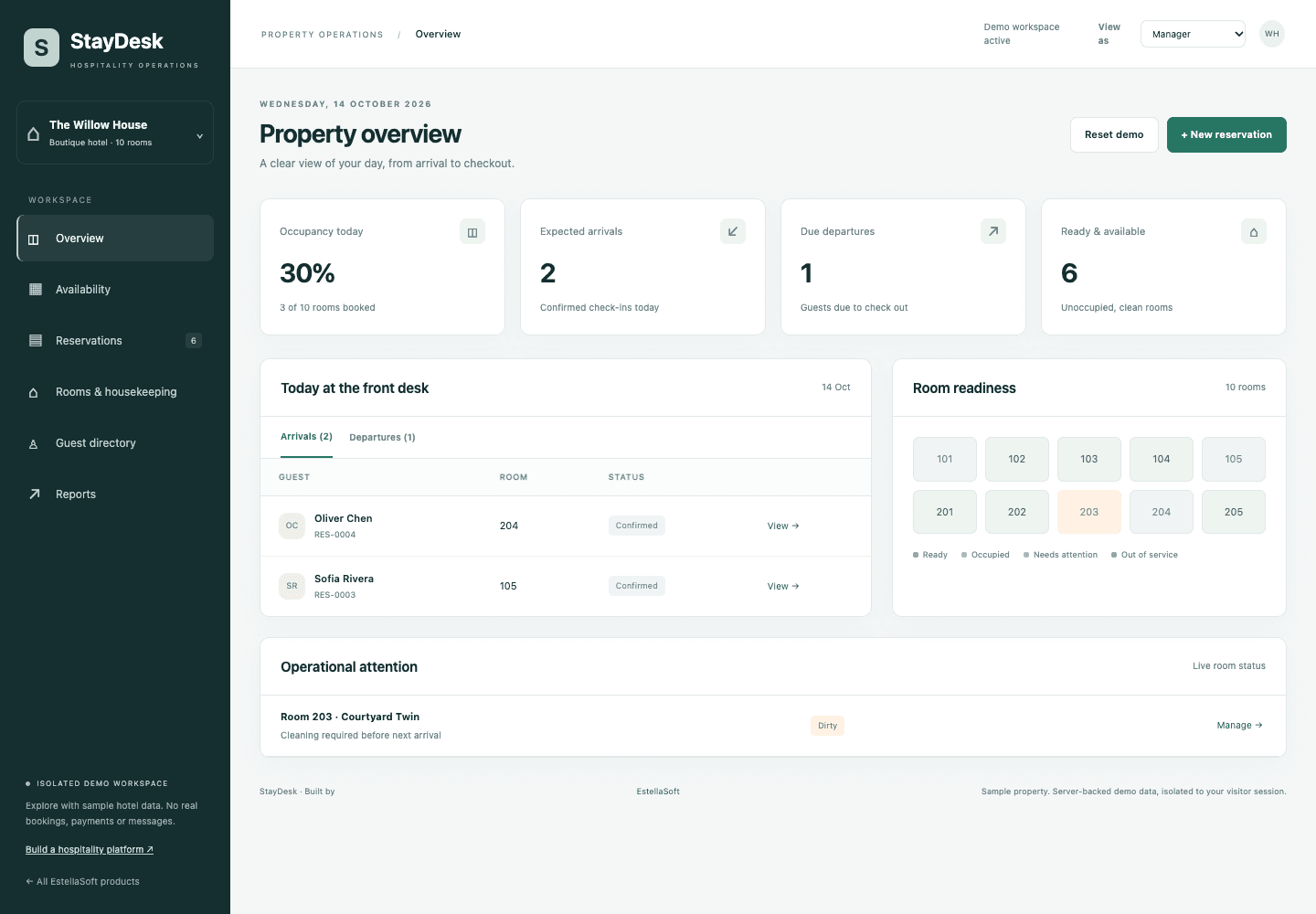This screenshot has width=1316, height=914.
Task: View Oliver Chen's reservation
Action: [783, 526]
